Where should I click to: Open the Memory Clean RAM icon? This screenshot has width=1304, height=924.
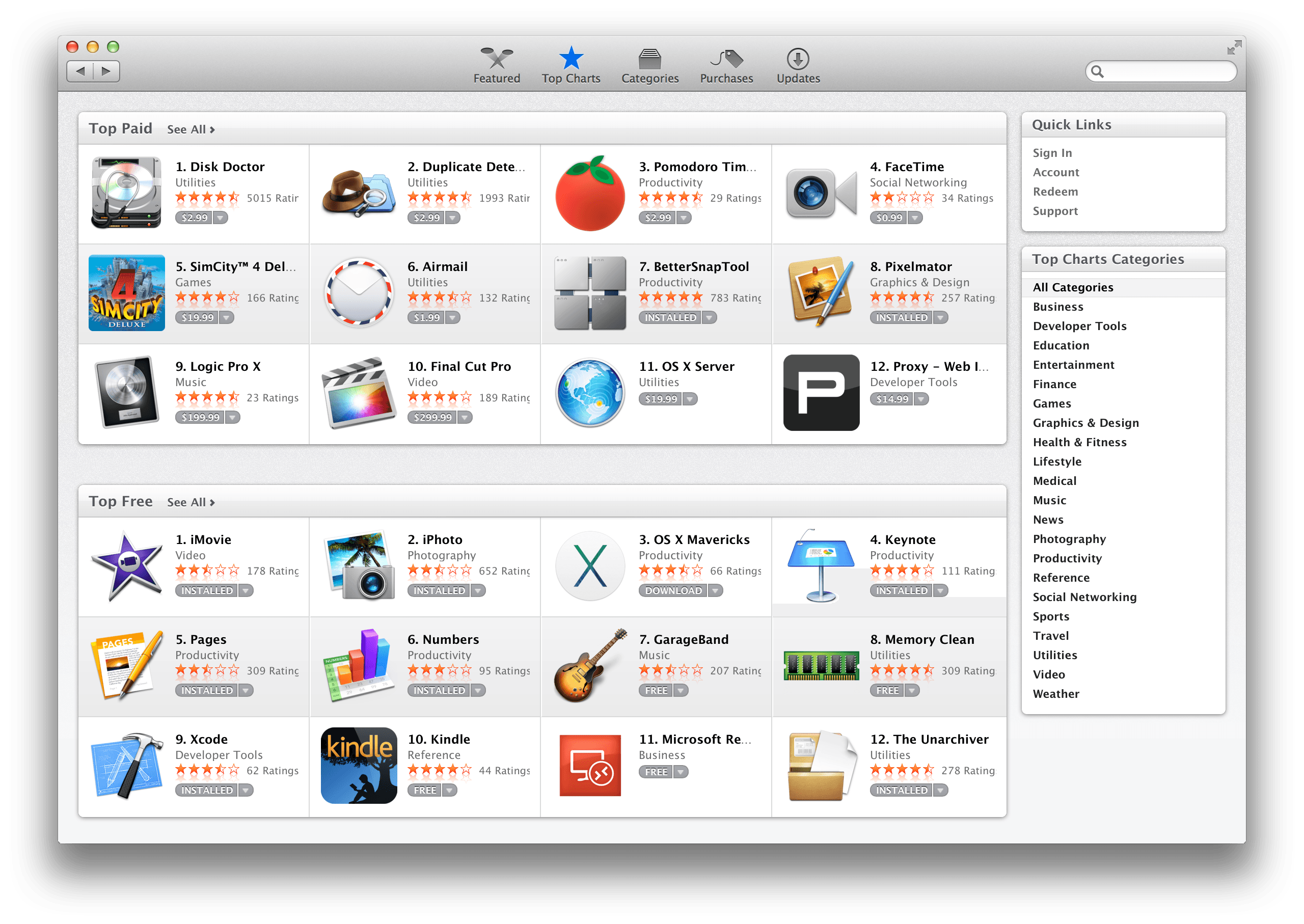821,666
